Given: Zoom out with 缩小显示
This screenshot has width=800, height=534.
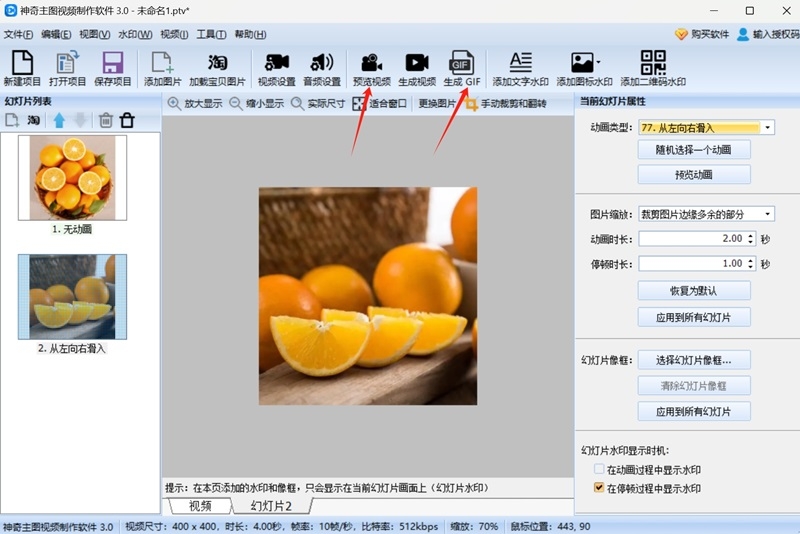Looking at the screenshot, I should pos(257,104).
